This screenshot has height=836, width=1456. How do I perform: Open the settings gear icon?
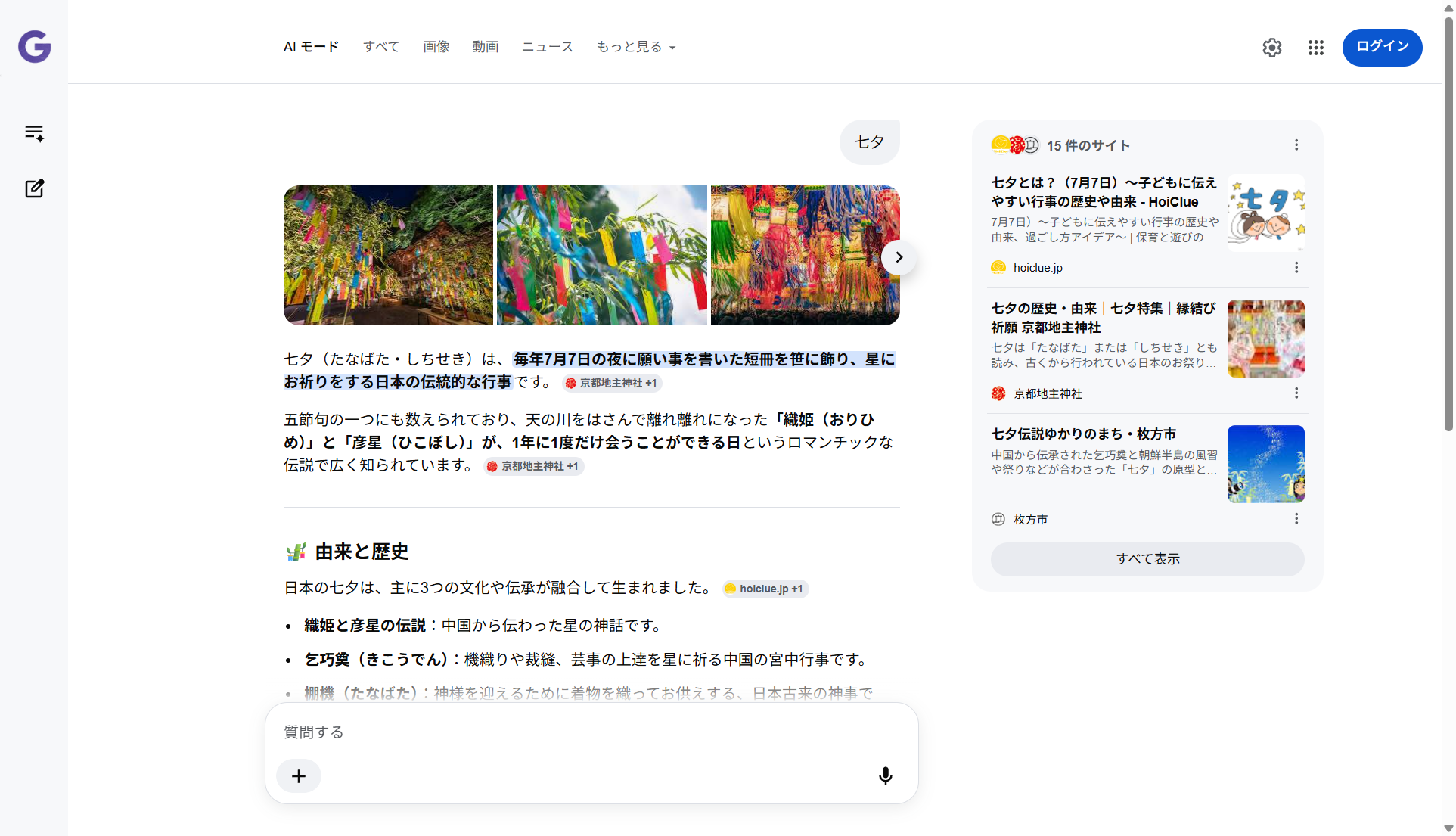[x=1272, y=48]
